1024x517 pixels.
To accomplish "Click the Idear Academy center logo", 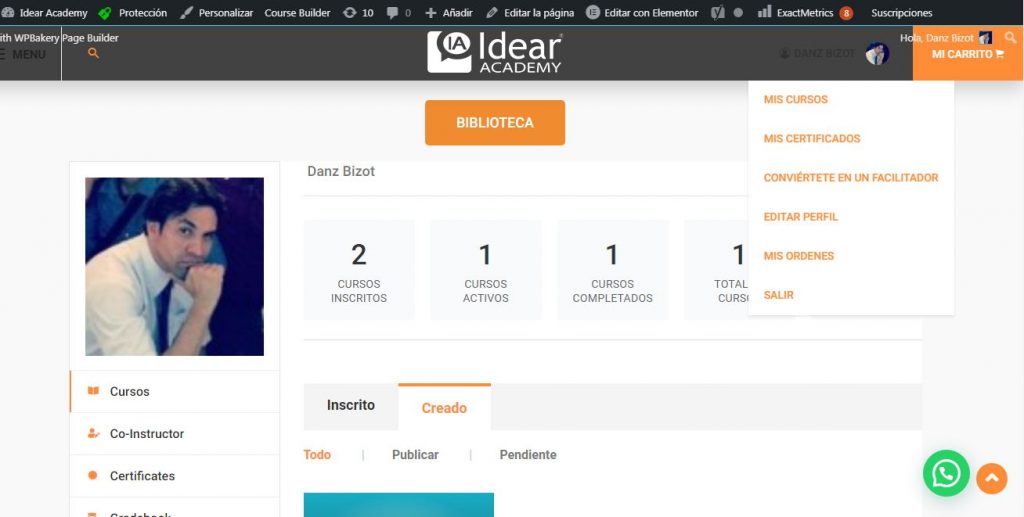I will click(494, 53).
